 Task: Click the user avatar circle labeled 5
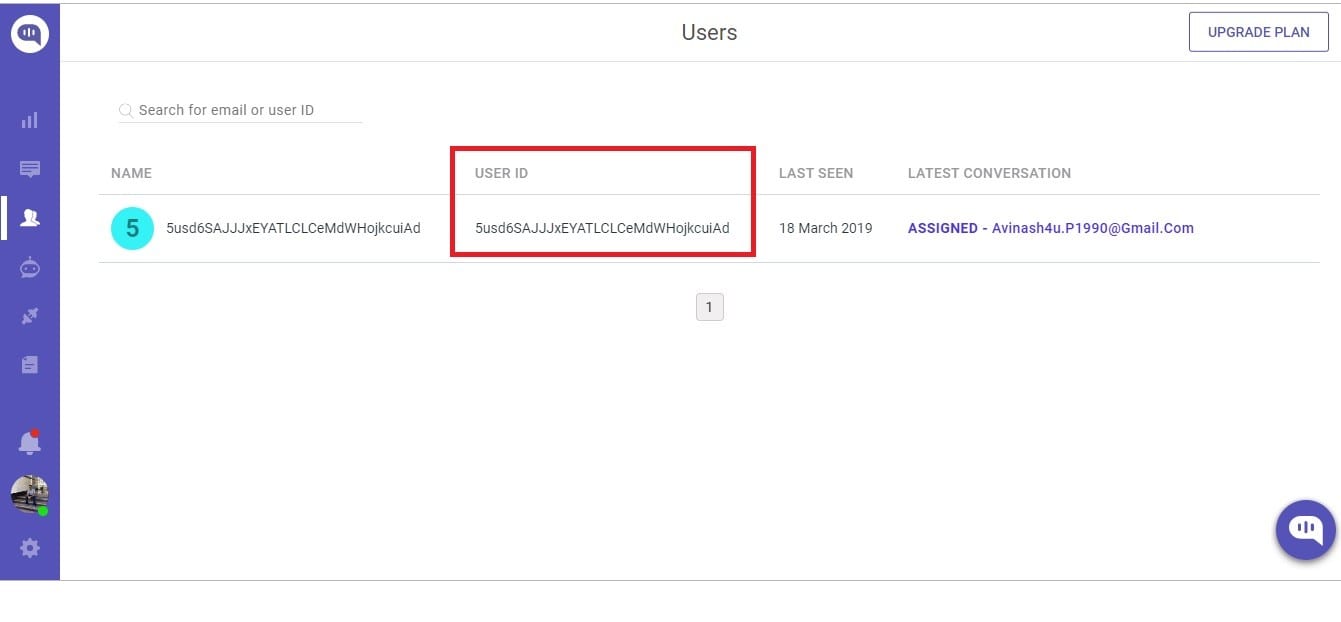pyautogui.click(x=132, y=229)
